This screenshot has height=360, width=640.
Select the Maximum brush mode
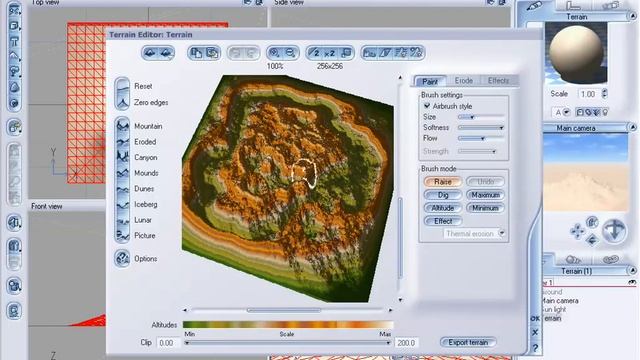(485, 195)
